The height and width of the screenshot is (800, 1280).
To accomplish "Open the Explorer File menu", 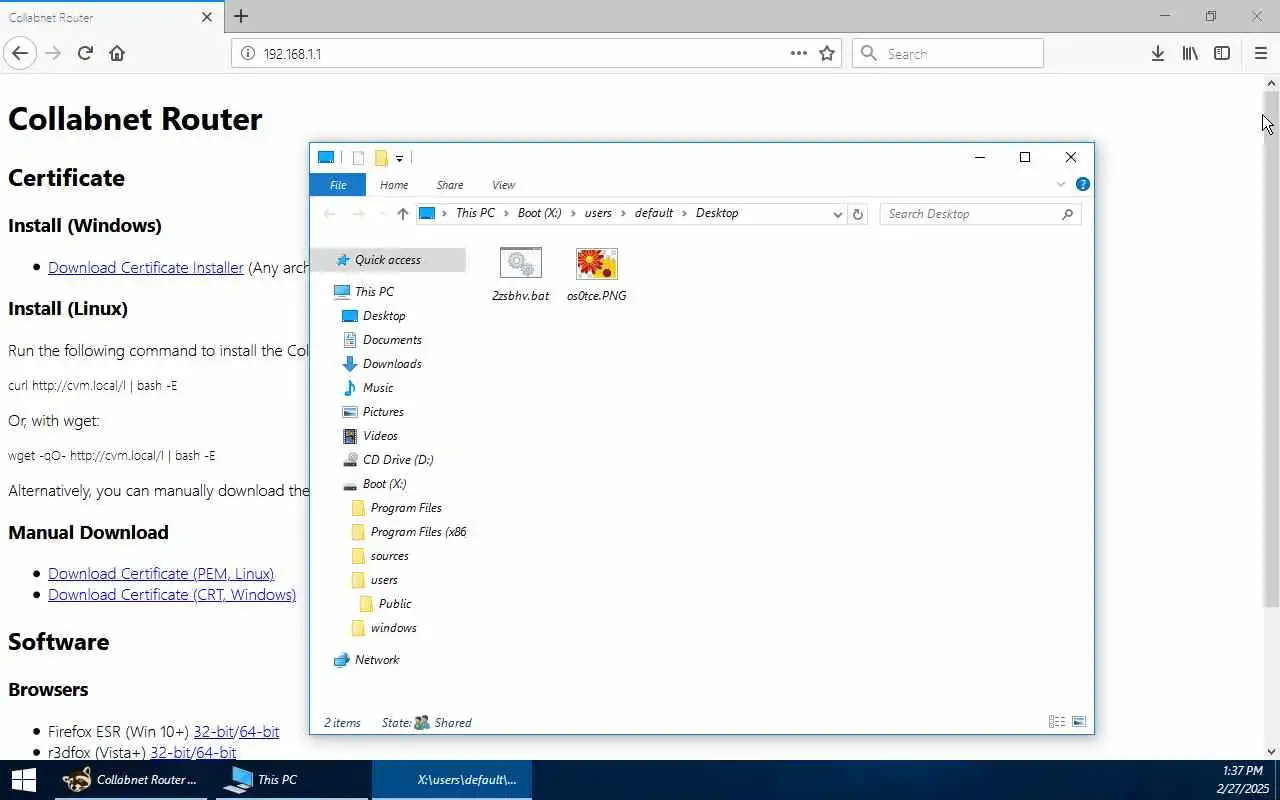I will pyautogui.click(x=338, y=185).
